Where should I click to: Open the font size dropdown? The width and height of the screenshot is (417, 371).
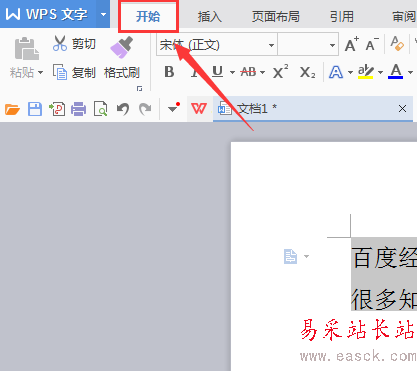(332, 45)
